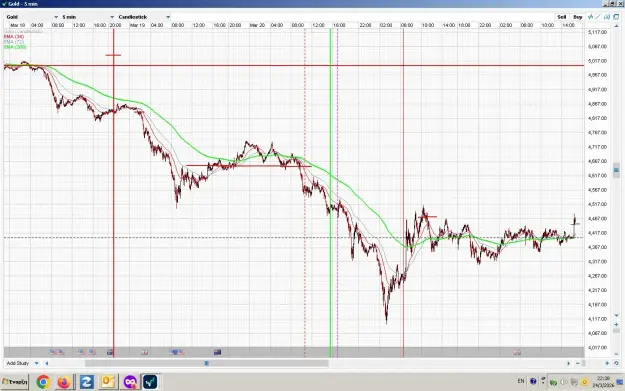Click the taskbar clock showing 22:39
Image resolution: width=625 pixels, height=391 pixels.
click(x=603, y=381)
